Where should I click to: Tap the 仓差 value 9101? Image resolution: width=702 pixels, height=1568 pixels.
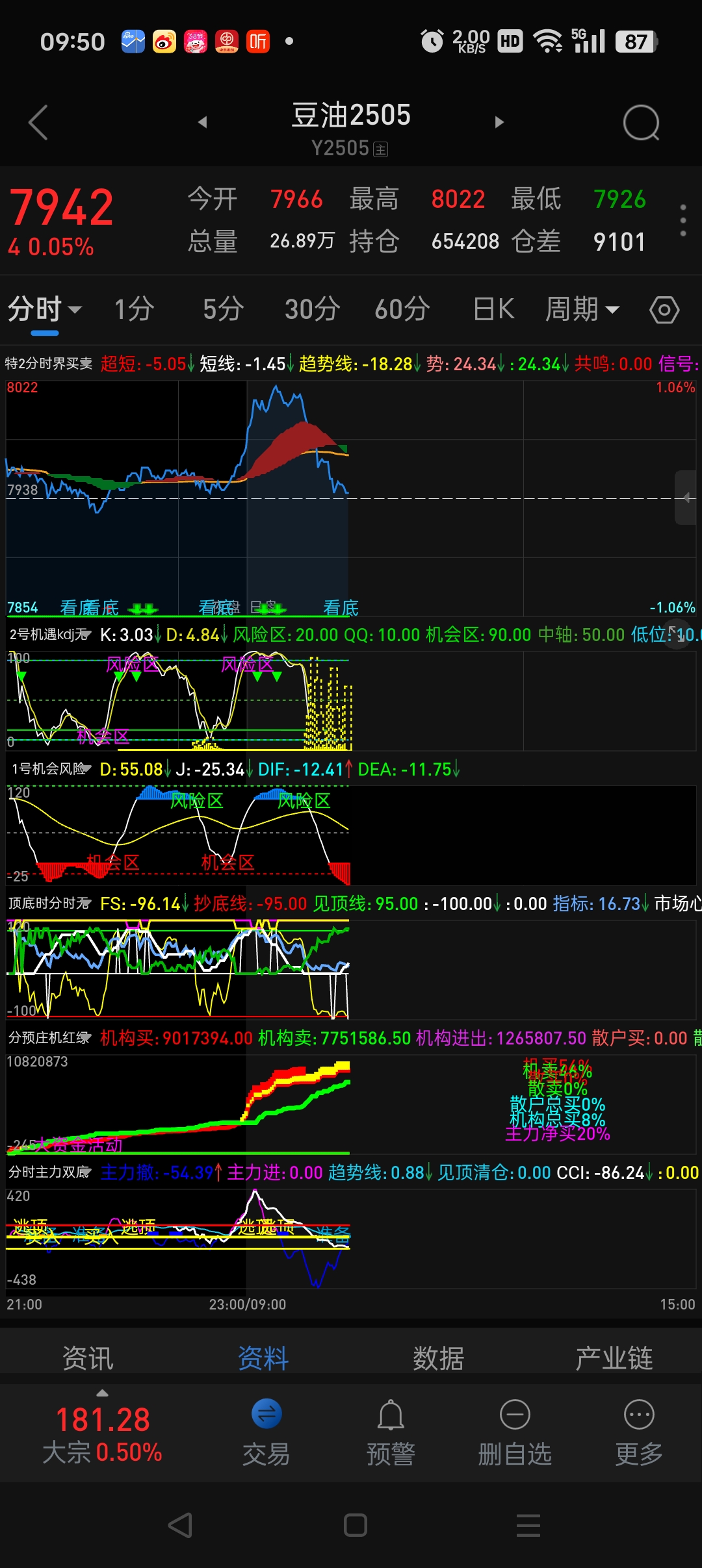tap(619, 242)
